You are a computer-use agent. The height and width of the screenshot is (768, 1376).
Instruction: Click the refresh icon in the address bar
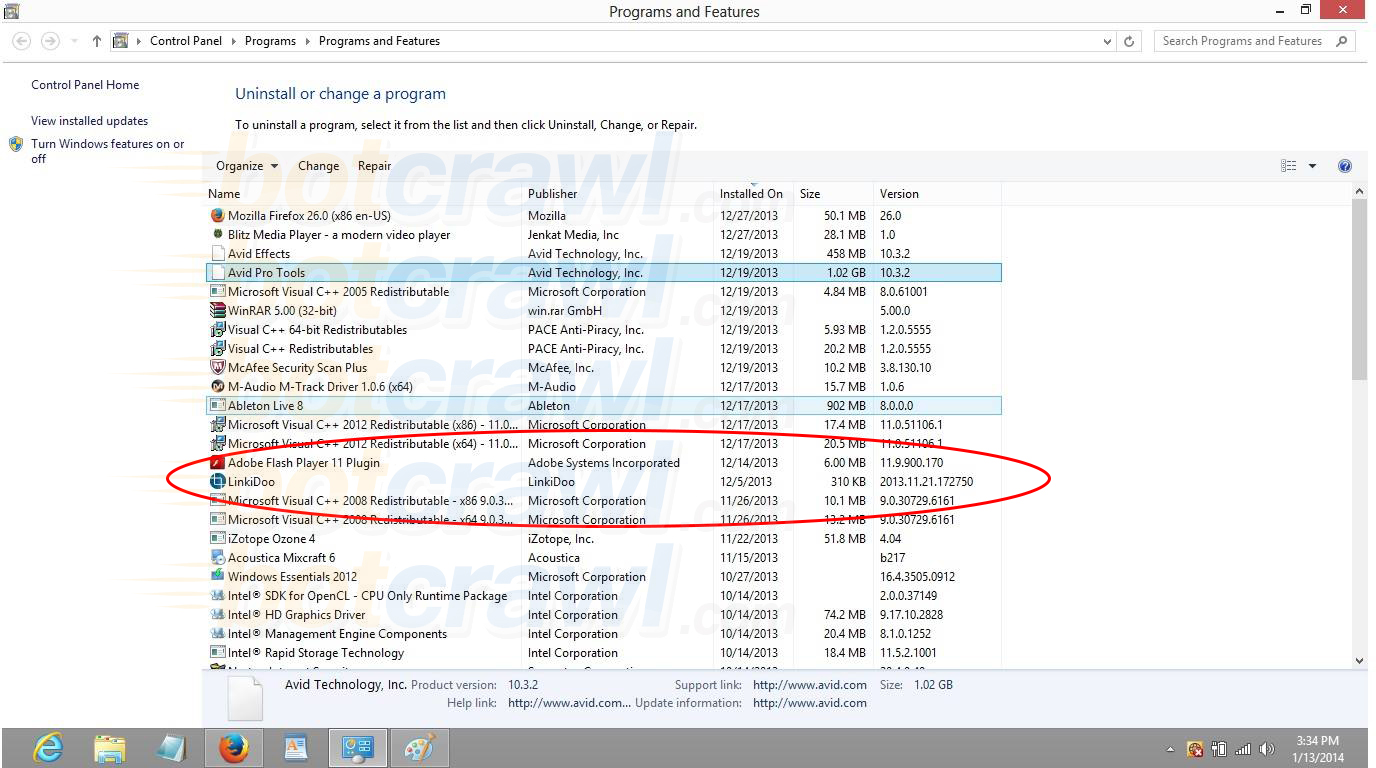[x=1130, y=41]
